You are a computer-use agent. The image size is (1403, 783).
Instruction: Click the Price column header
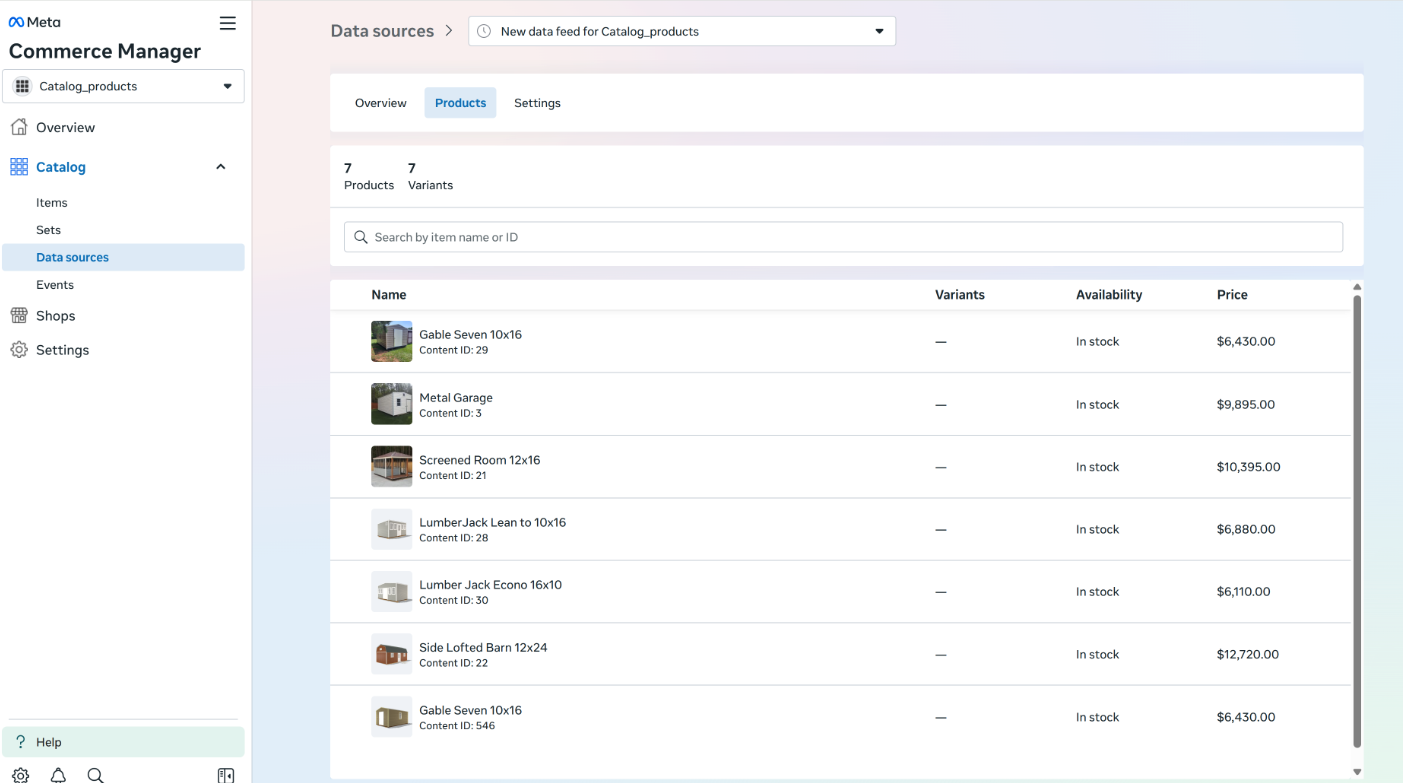tap(1232, 295)
